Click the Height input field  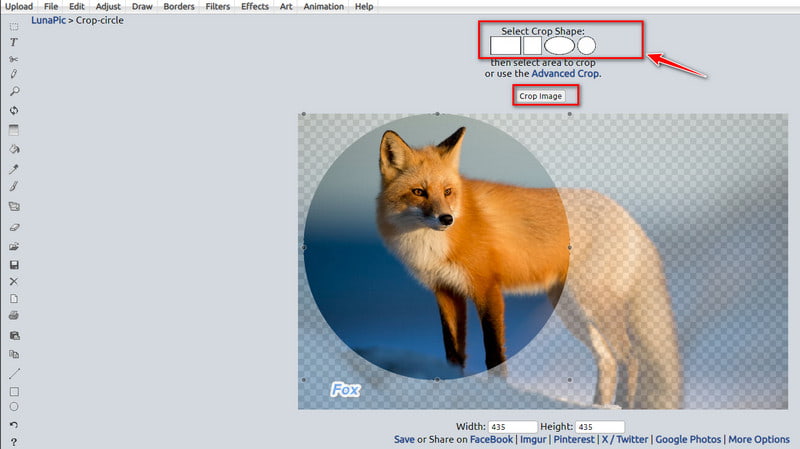(599, 427)
